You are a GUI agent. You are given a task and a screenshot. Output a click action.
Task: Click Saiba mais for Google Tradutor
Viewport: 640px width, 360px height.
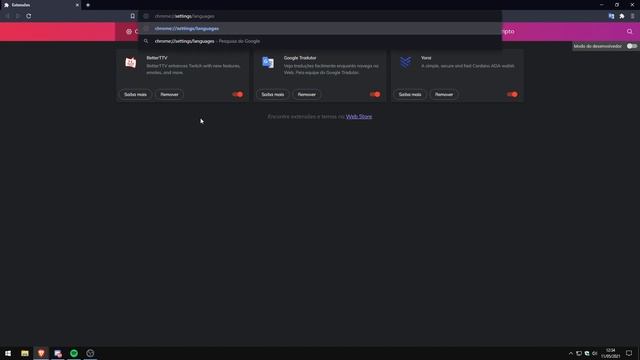[273, 94]
